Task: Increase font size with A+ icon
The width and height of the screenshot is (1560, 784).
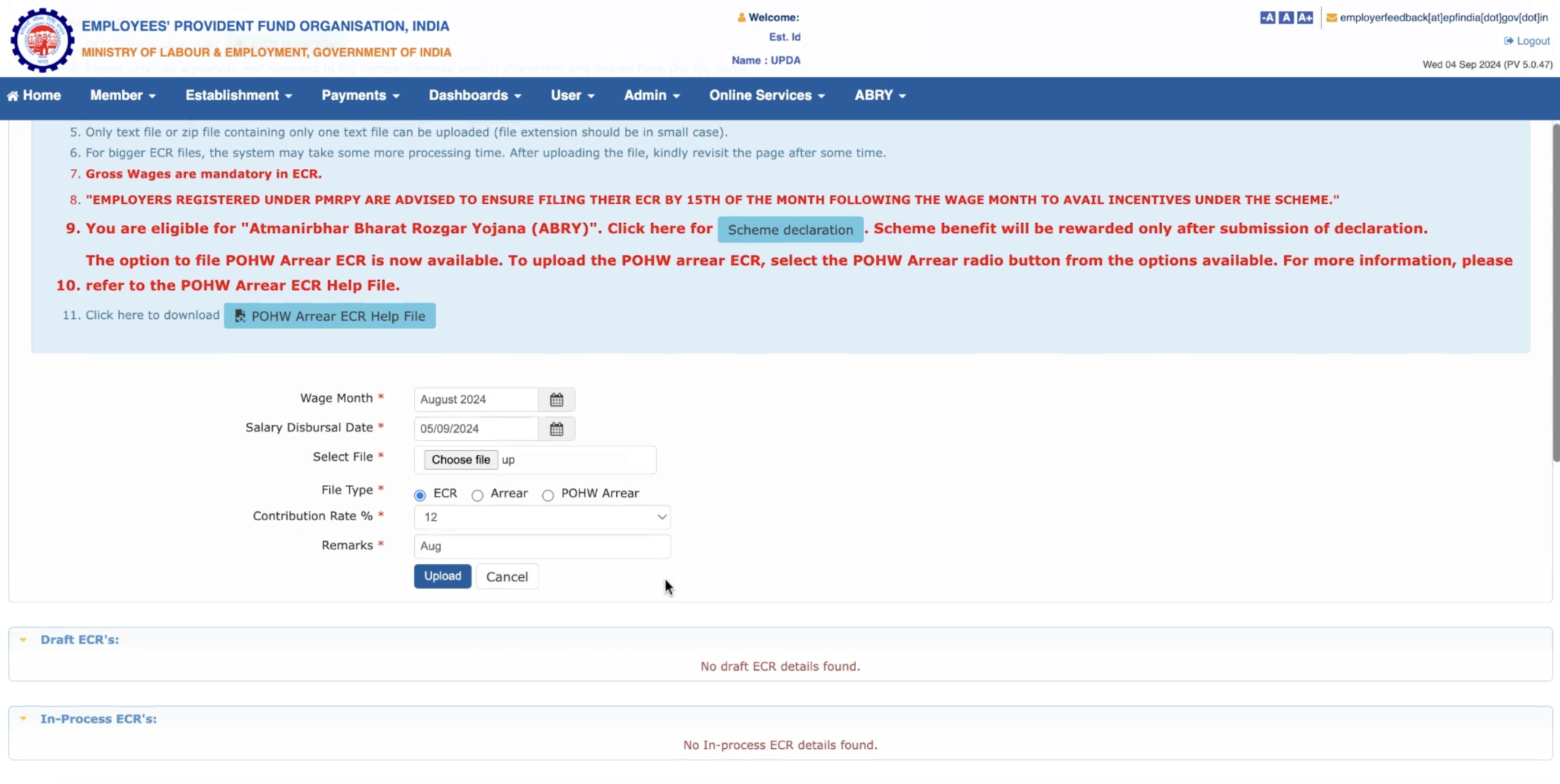Action: [x=1305, y=18]
